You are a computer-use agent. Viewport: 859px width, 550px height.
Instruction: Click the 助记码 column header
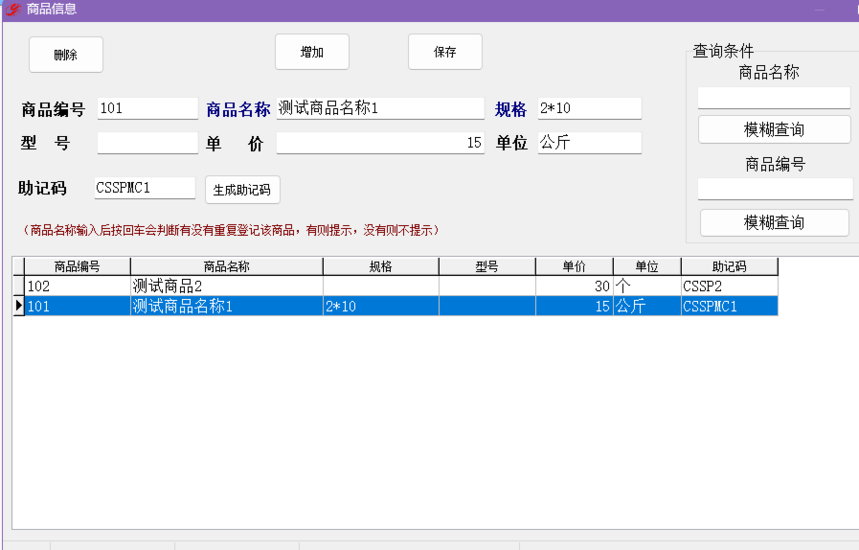pos(729,266)
